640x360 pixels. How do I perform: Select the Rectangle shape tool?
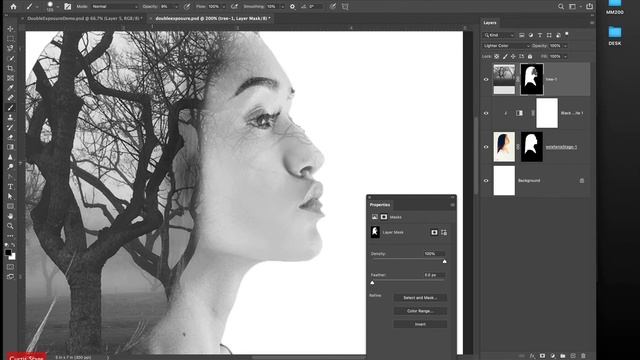pos(11,206)
